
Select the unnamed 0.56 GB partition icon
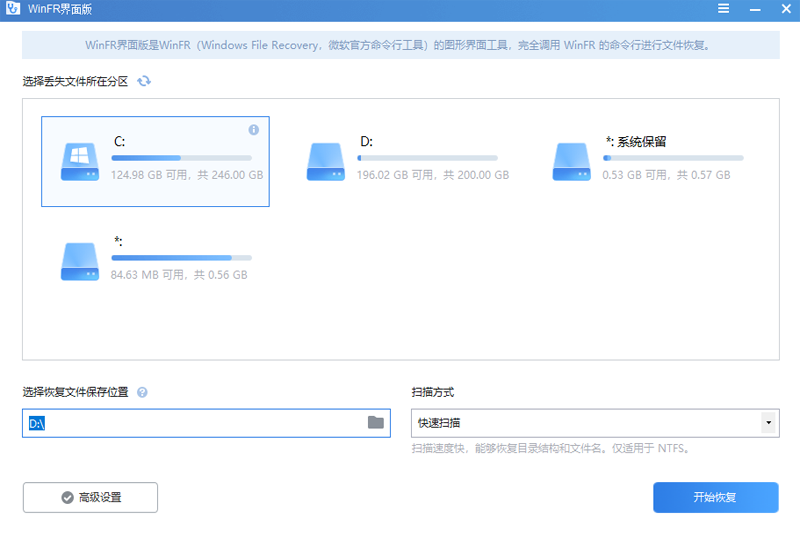tap(80, 262)
